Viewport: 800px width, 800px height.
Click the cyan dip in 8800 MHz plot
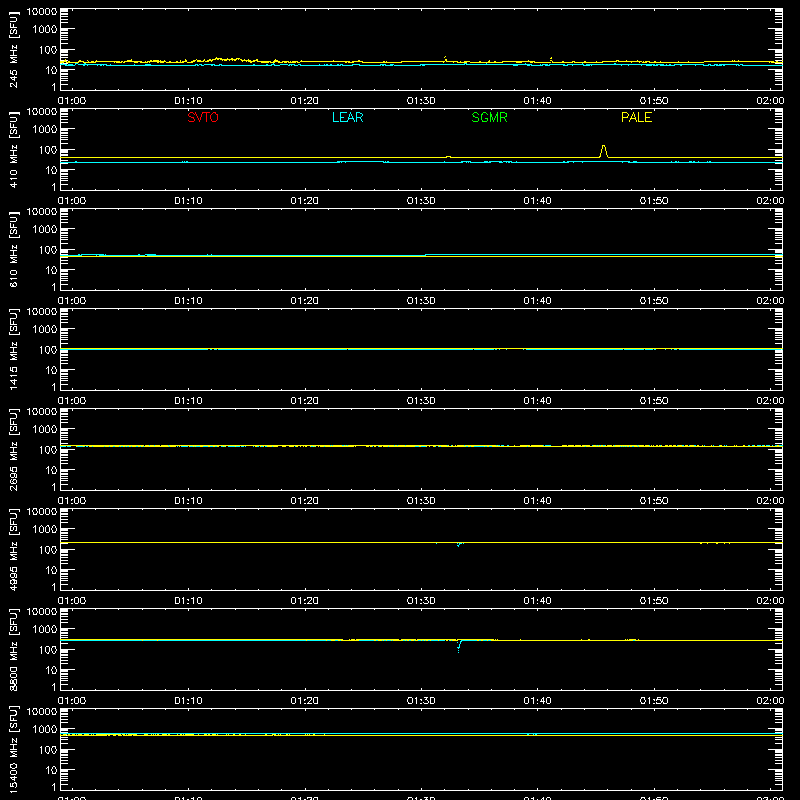tap(459, 646)
